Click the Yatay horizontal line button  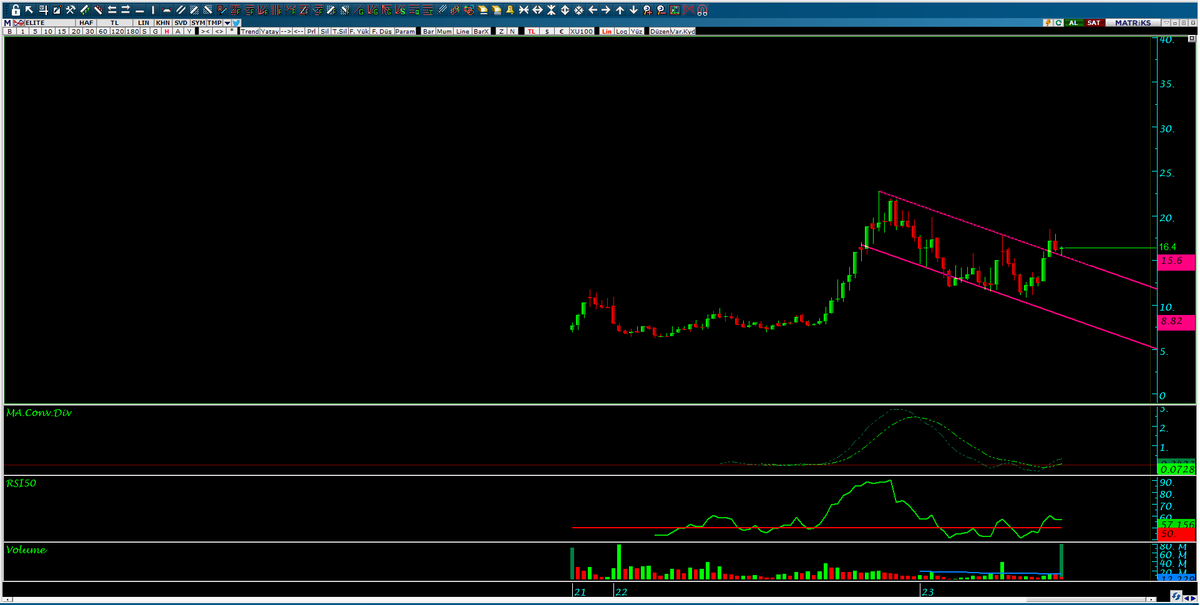(269, 31)
